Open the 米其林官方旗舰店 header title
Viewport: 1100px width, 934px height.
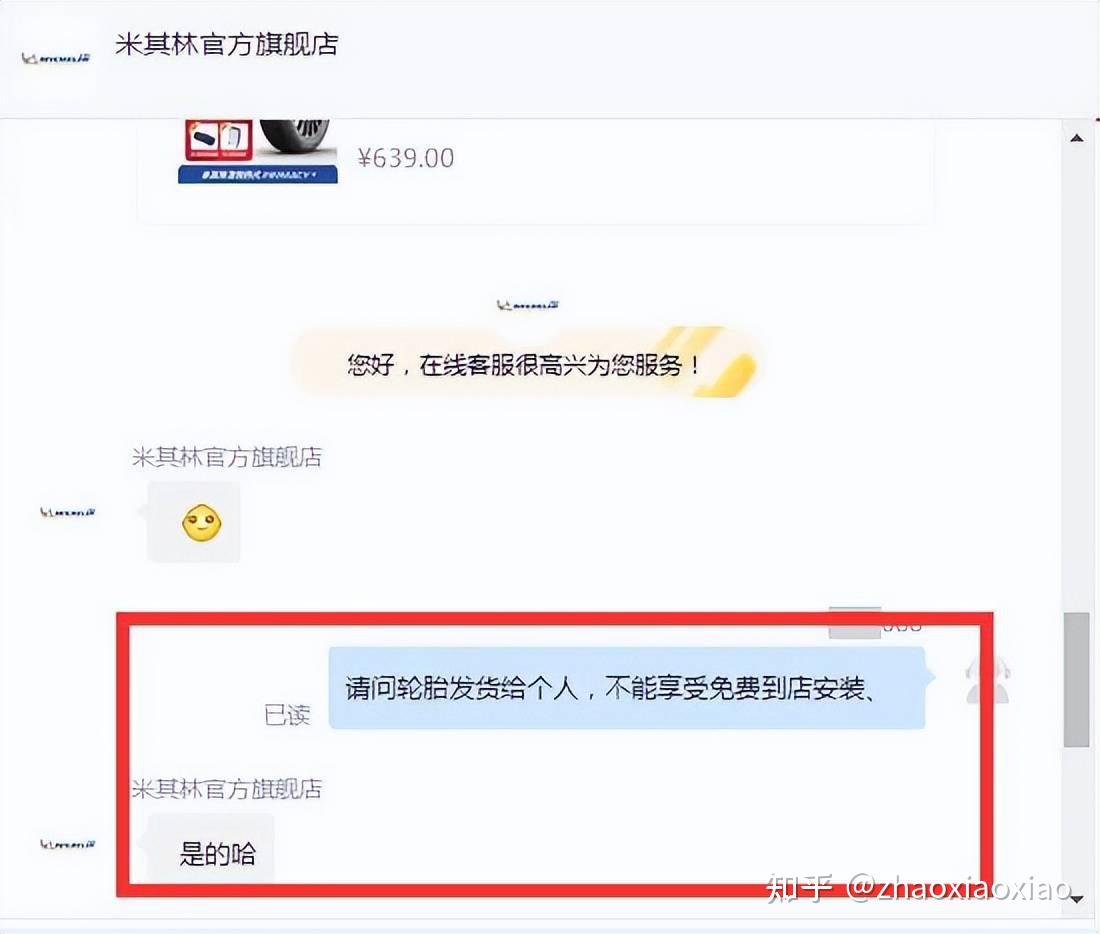coord(227,44)
